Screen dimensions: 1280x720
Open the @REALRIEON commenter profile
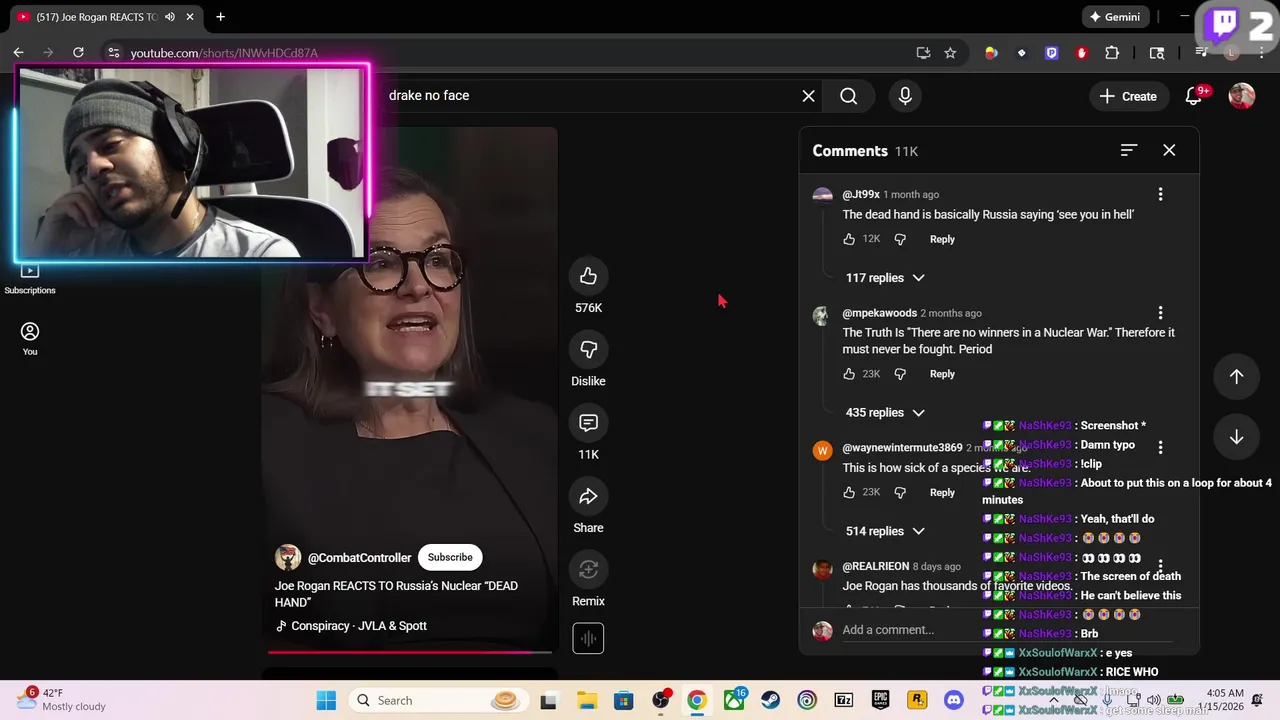coord(876,566)
